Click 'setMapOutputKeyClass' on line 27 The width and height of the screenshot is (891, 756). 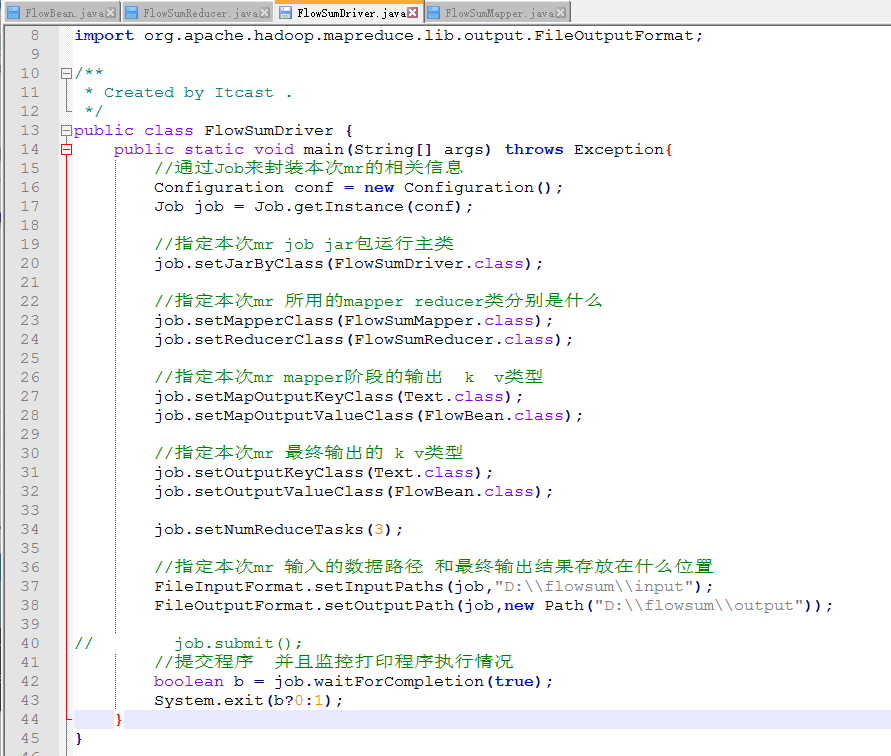(294, 396)
